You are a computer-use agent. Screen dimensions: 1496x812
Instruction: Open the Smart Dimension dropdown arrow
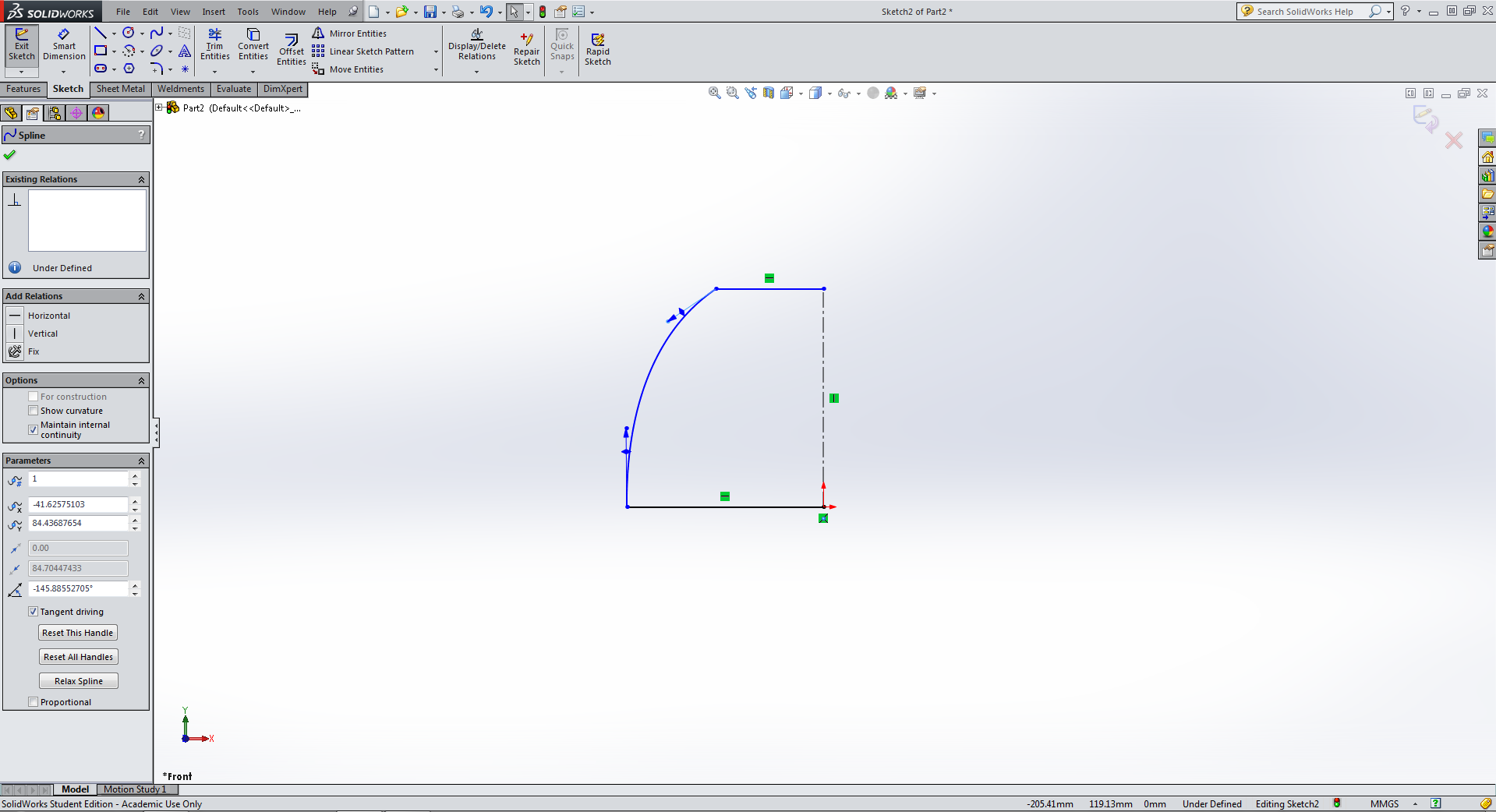point(64,72)
